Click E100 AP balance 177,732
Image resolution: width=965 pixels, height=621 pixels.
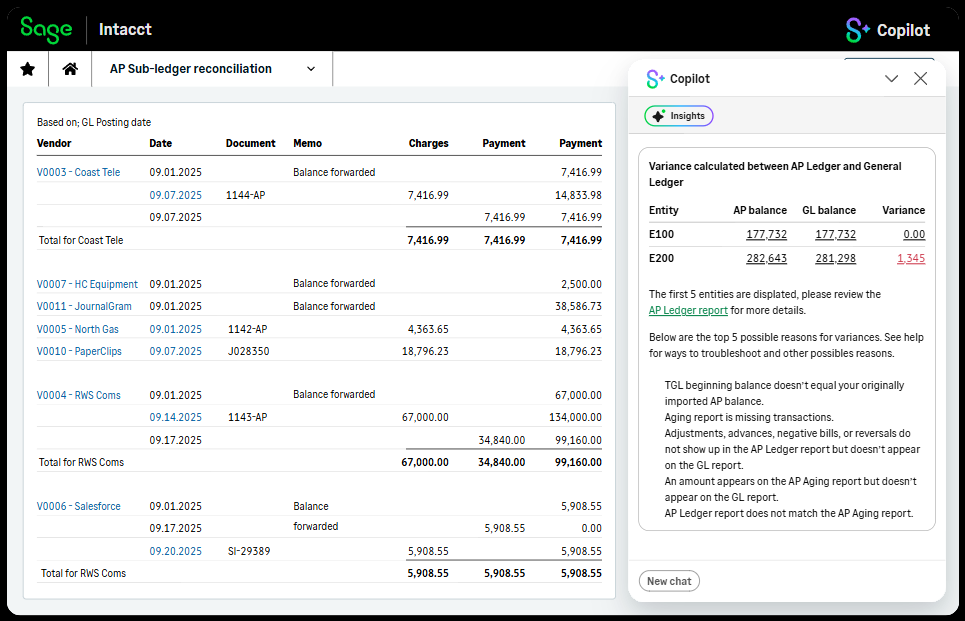[x=766, y=234]
